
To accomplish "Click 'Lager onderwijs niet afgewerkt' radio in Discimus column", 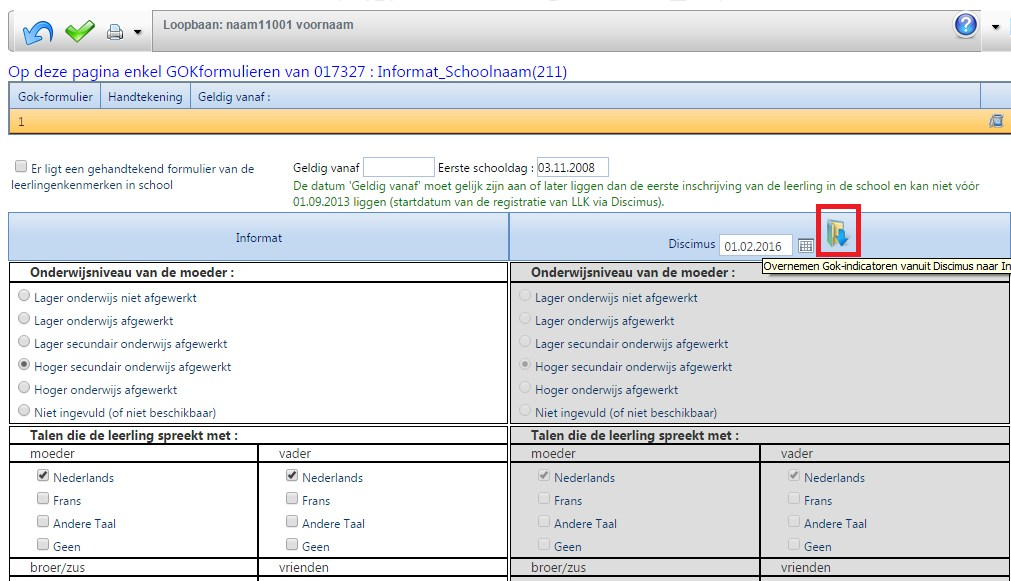I will [x=525, y=296].
